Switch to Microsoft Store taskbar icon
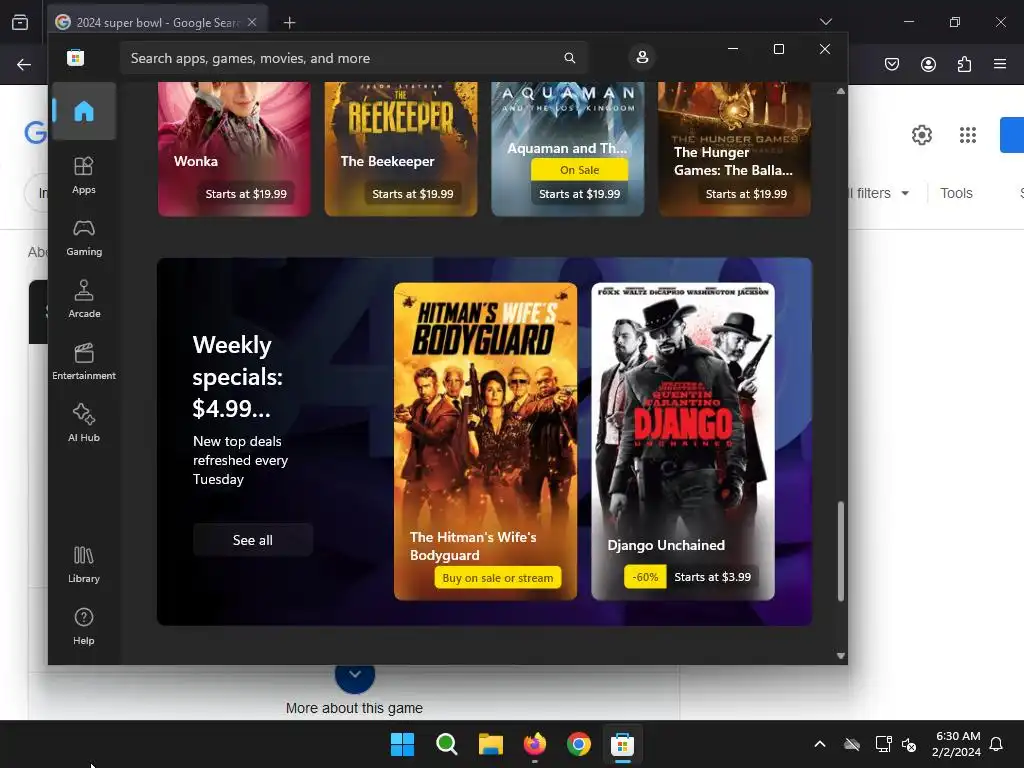 click(622, 744)
